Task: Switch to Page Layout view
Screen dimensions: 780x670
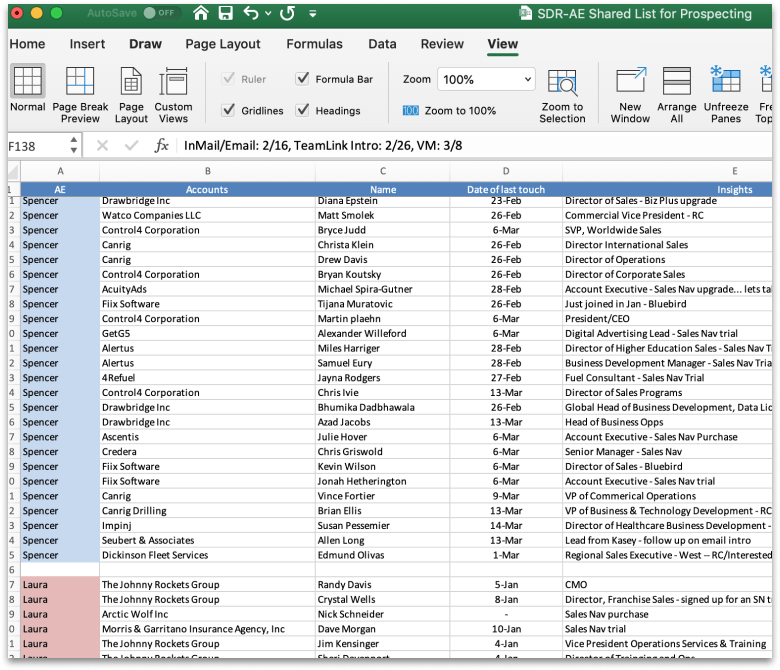Action: [131, 95]
